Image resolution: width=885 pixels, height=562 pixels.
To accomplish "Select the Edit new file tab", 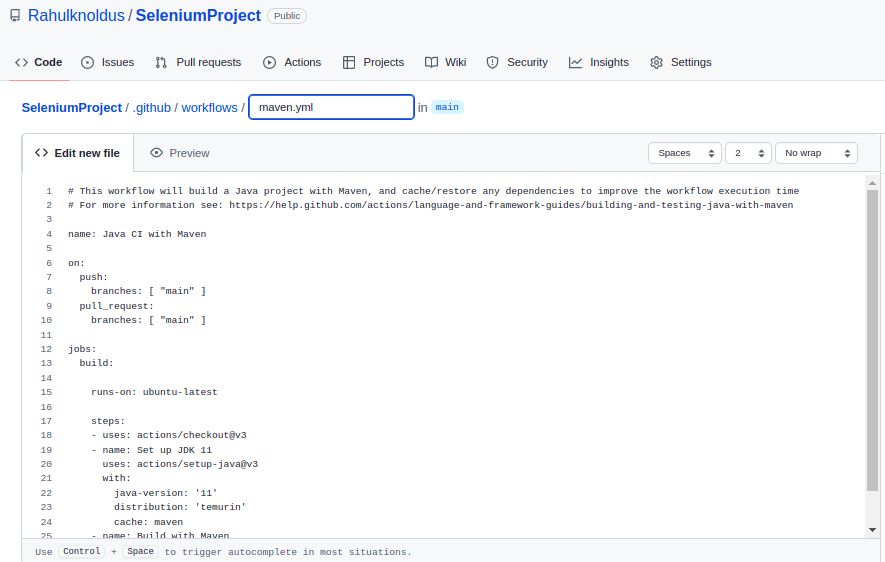I will click(x=78, y=153).
